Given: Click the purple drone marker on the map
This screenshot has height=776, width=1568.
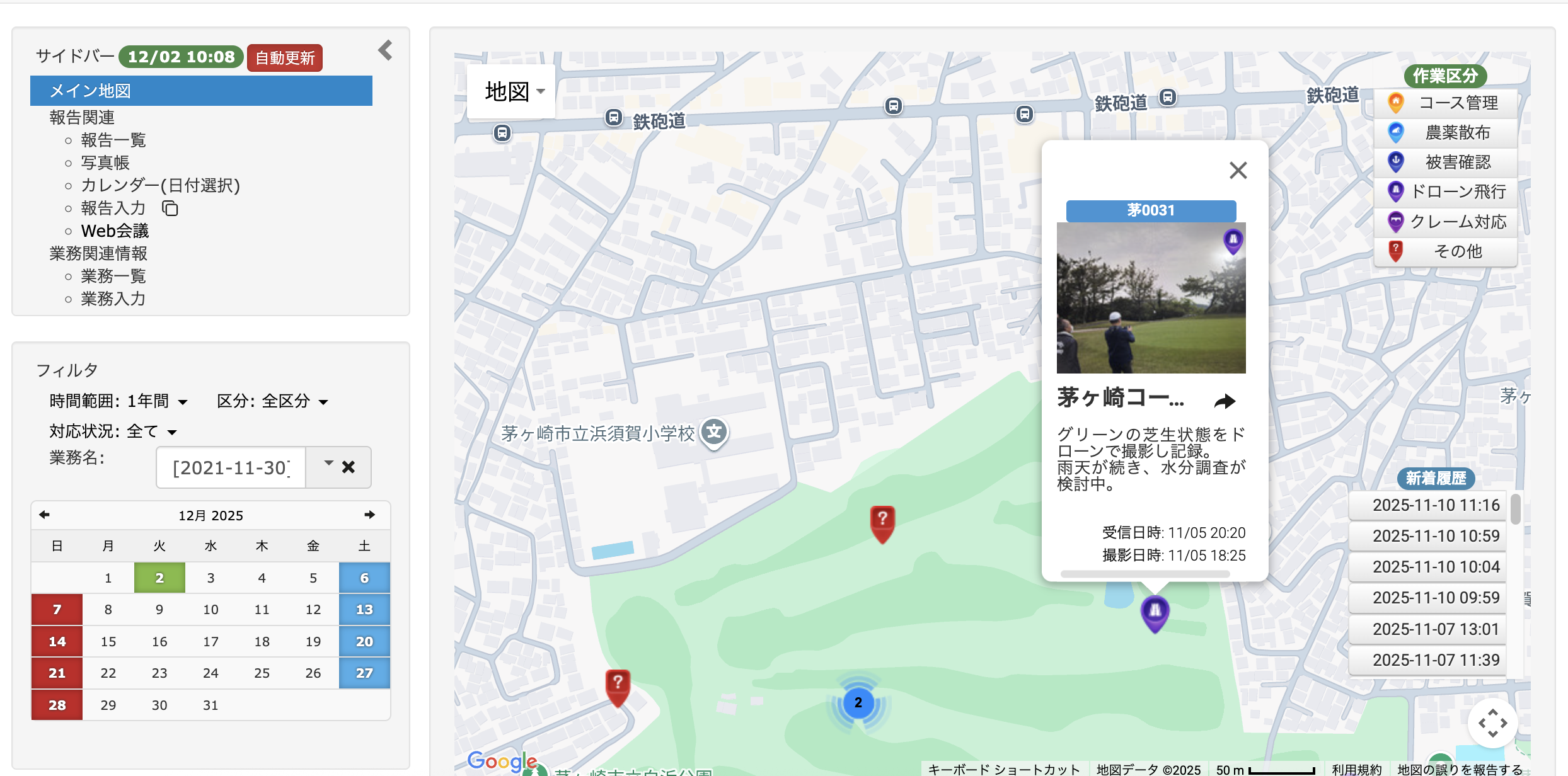Looking at the screenshot, I should tap(1155, 611).
